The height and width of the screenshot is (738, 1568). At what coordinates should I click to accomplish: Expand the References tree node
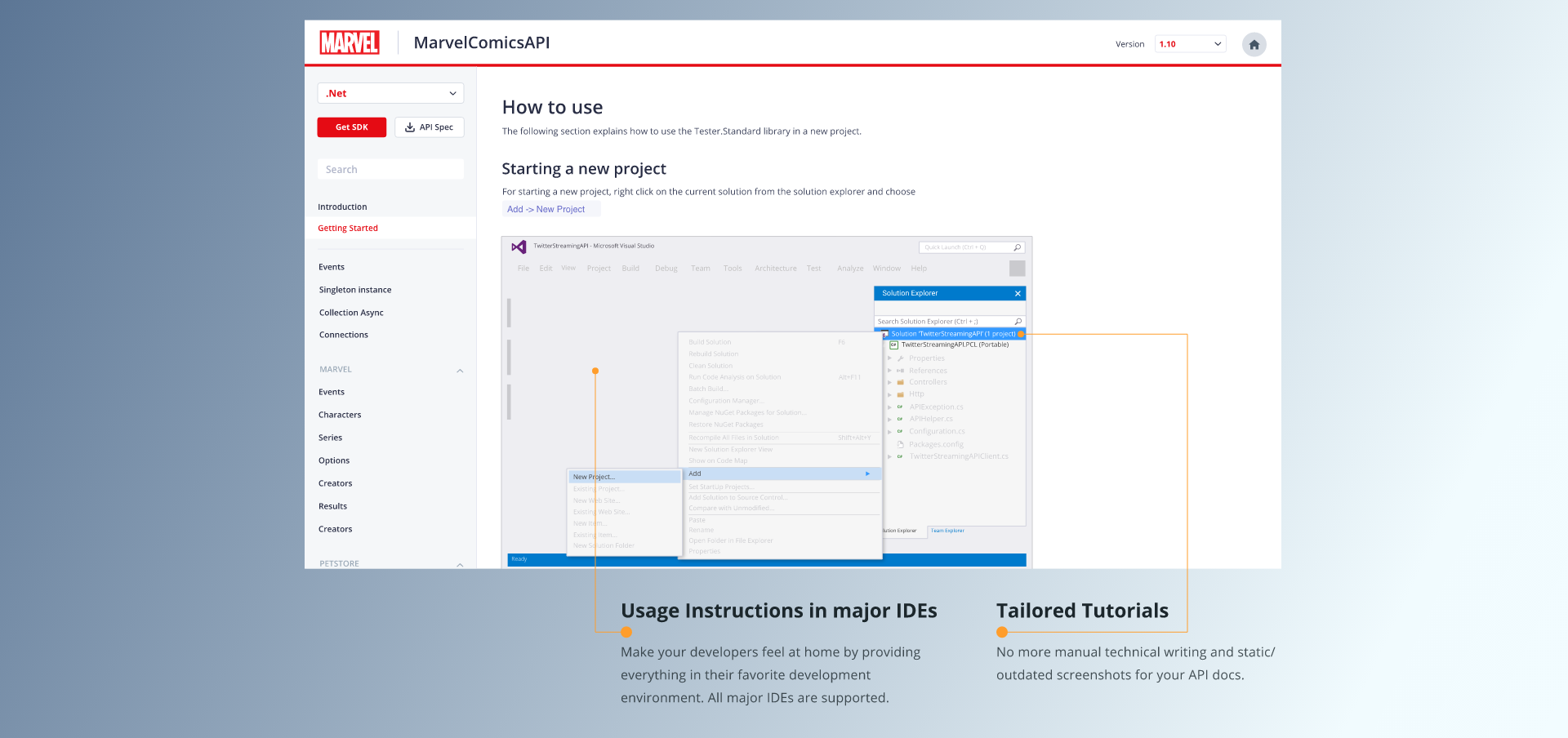coord(889,371)
